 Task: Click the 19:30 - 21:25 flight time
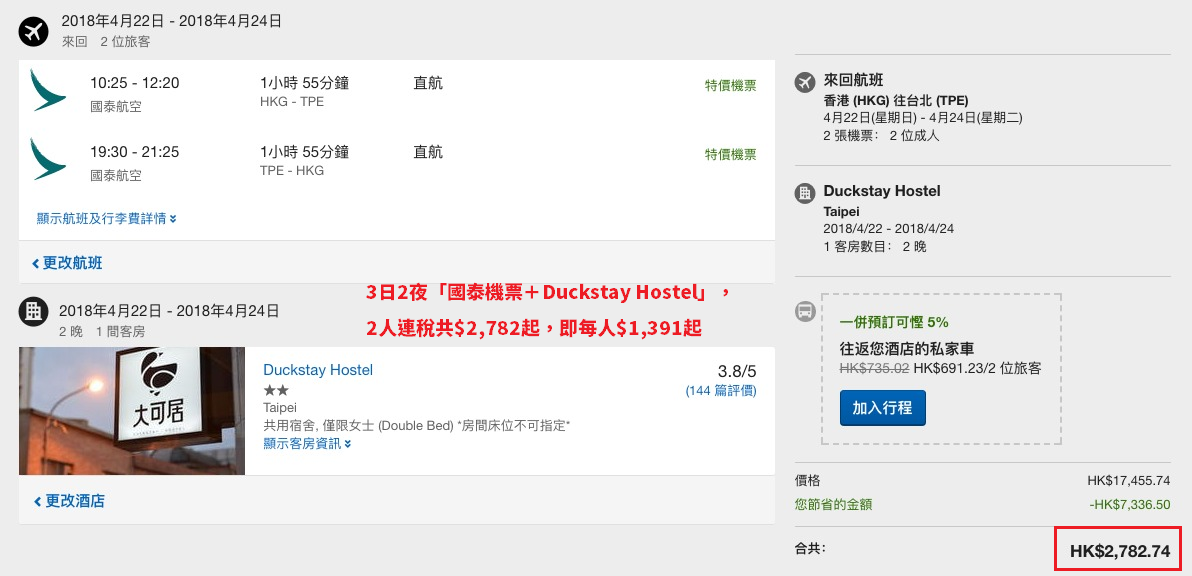pos(135,152)
